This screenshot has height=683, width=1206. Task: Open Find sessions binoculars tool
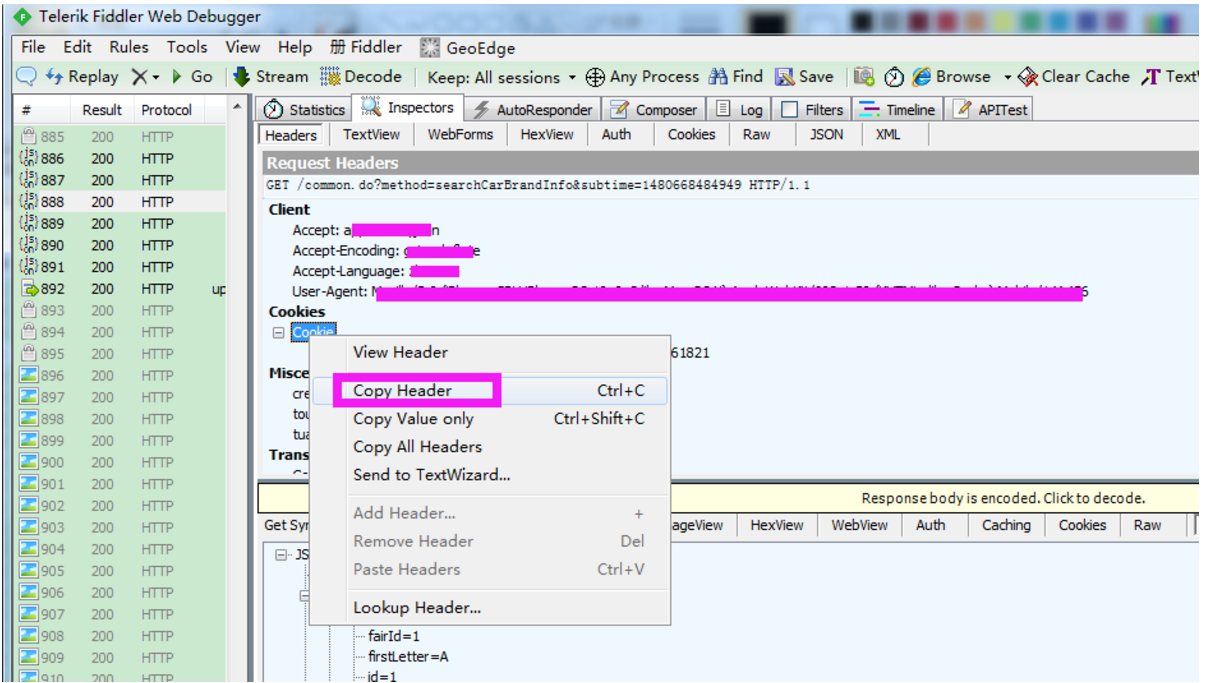736,77
